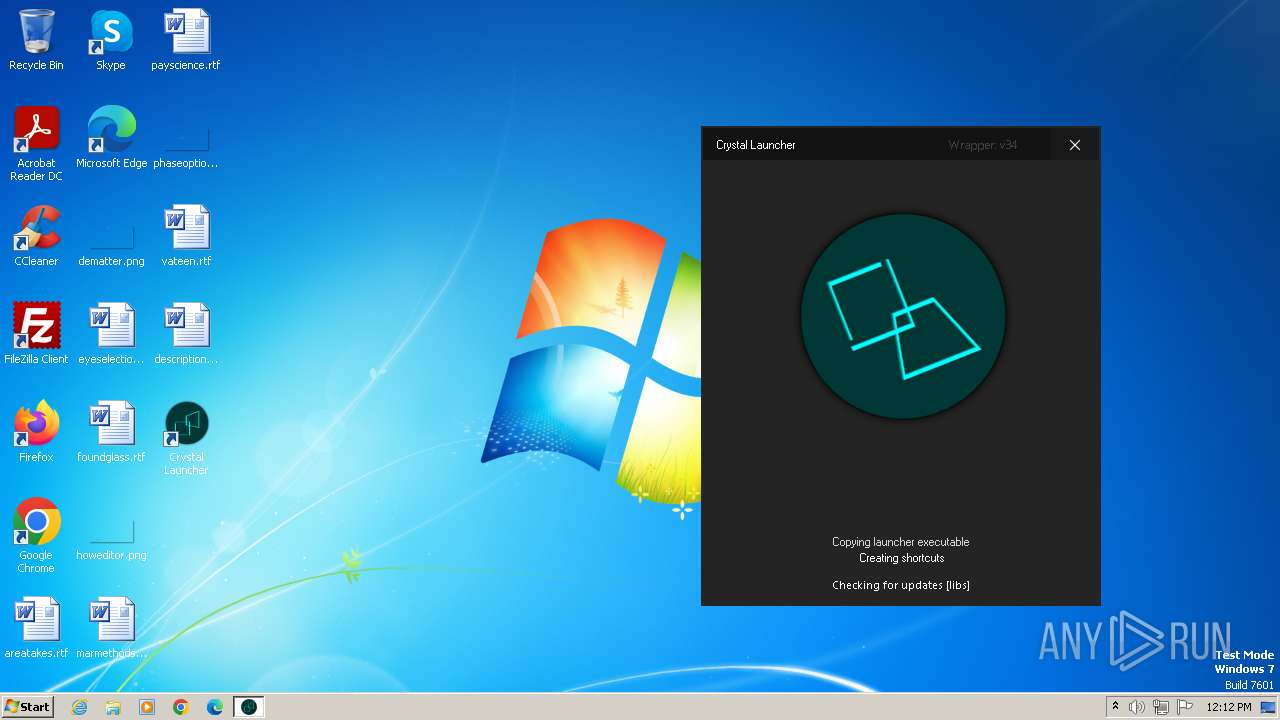Click the 'Copying launcher executable' status line
The width and height of the screenshot is (1280, 720).
[x=901, y=542]
